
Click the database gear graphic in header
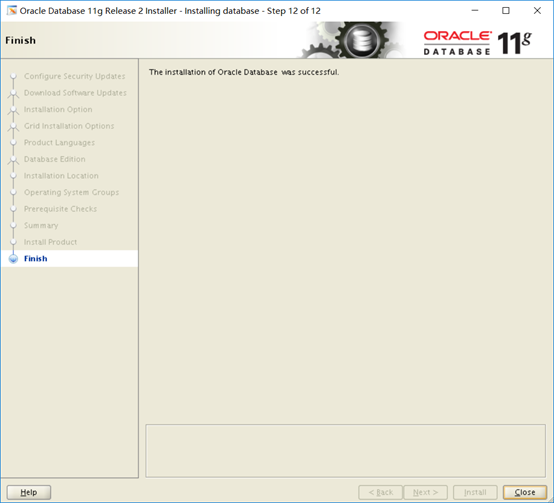[x=353, y=40]
